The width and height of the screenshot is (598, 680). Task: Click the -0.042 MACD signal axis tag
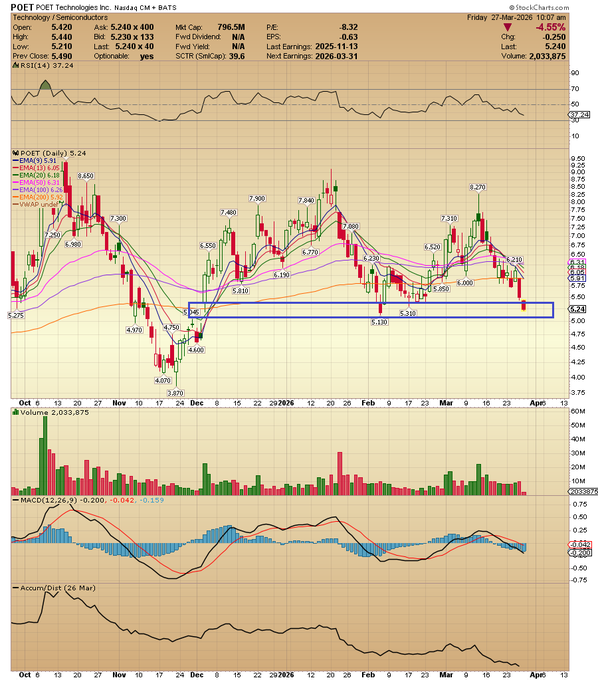[x=580, y=545]
